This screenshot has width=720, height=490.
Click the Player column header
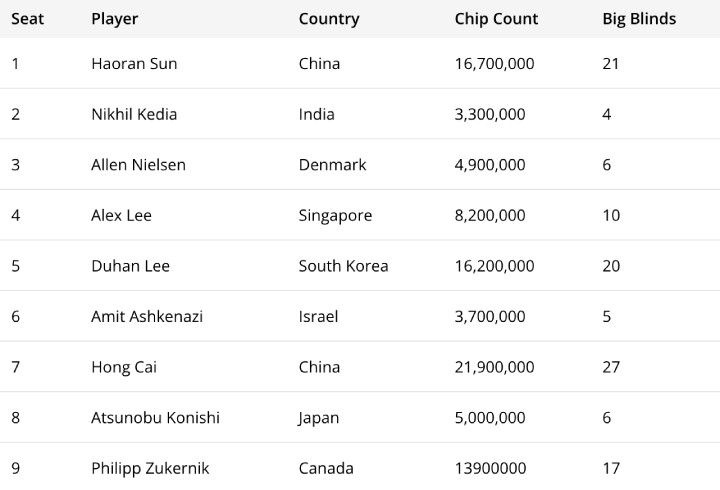click(x=114, y=19)
